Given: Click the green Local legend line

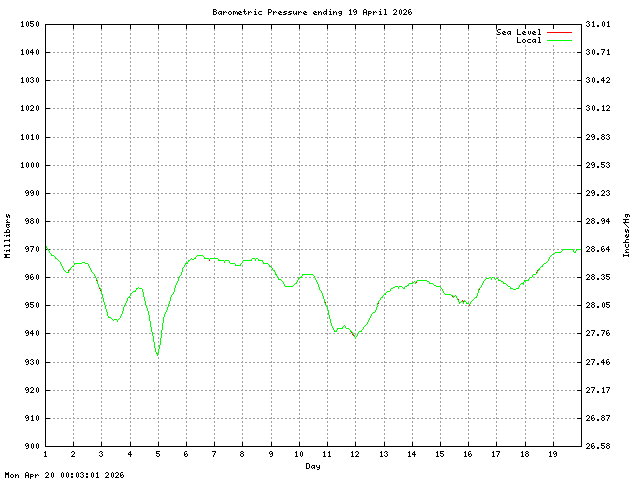Looking at the screenshot, I should click(x=558, y=40).
